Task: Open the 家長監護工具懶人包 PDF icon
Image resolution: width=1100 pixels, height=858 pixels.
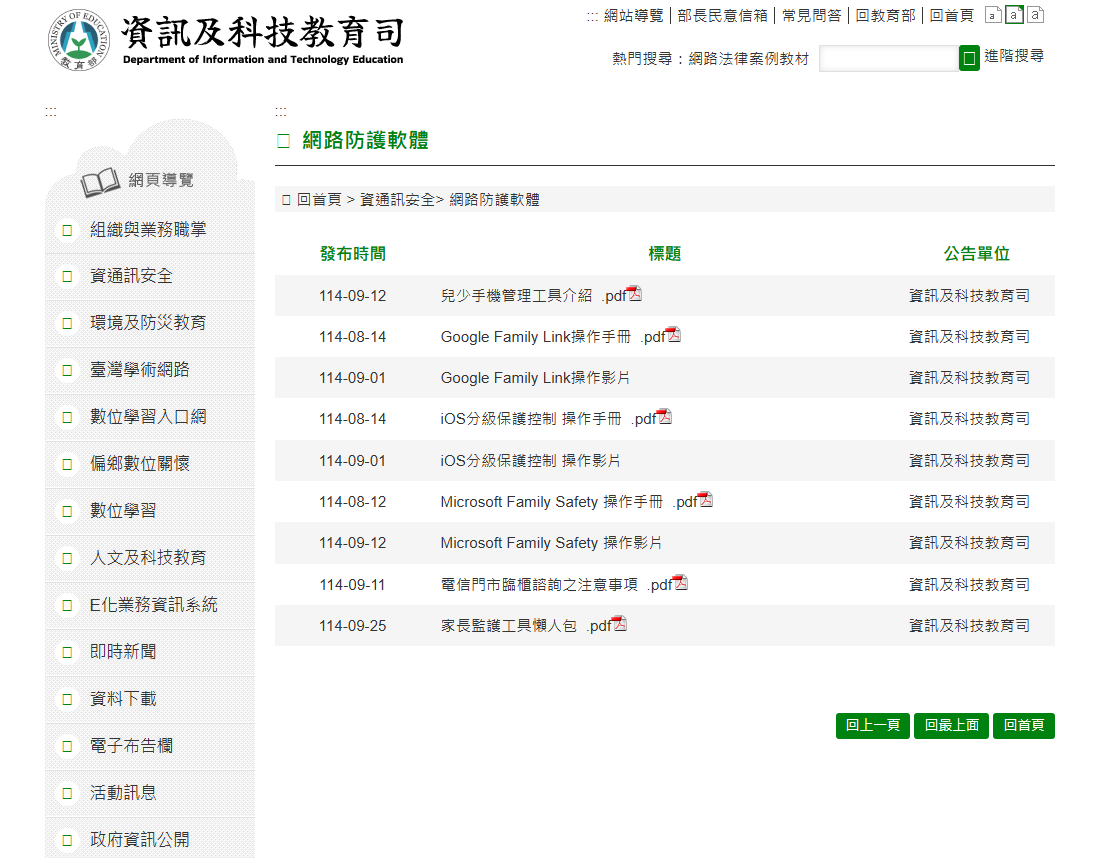Action: [621, 622]
